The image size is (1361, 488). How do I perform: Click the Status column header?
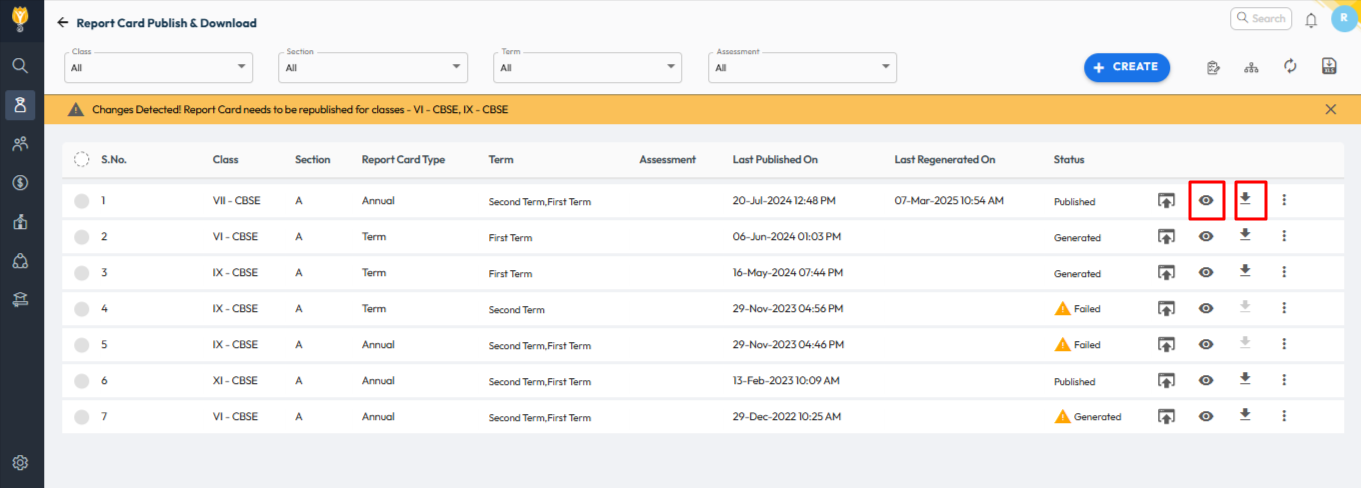(x=1068, y=160)
